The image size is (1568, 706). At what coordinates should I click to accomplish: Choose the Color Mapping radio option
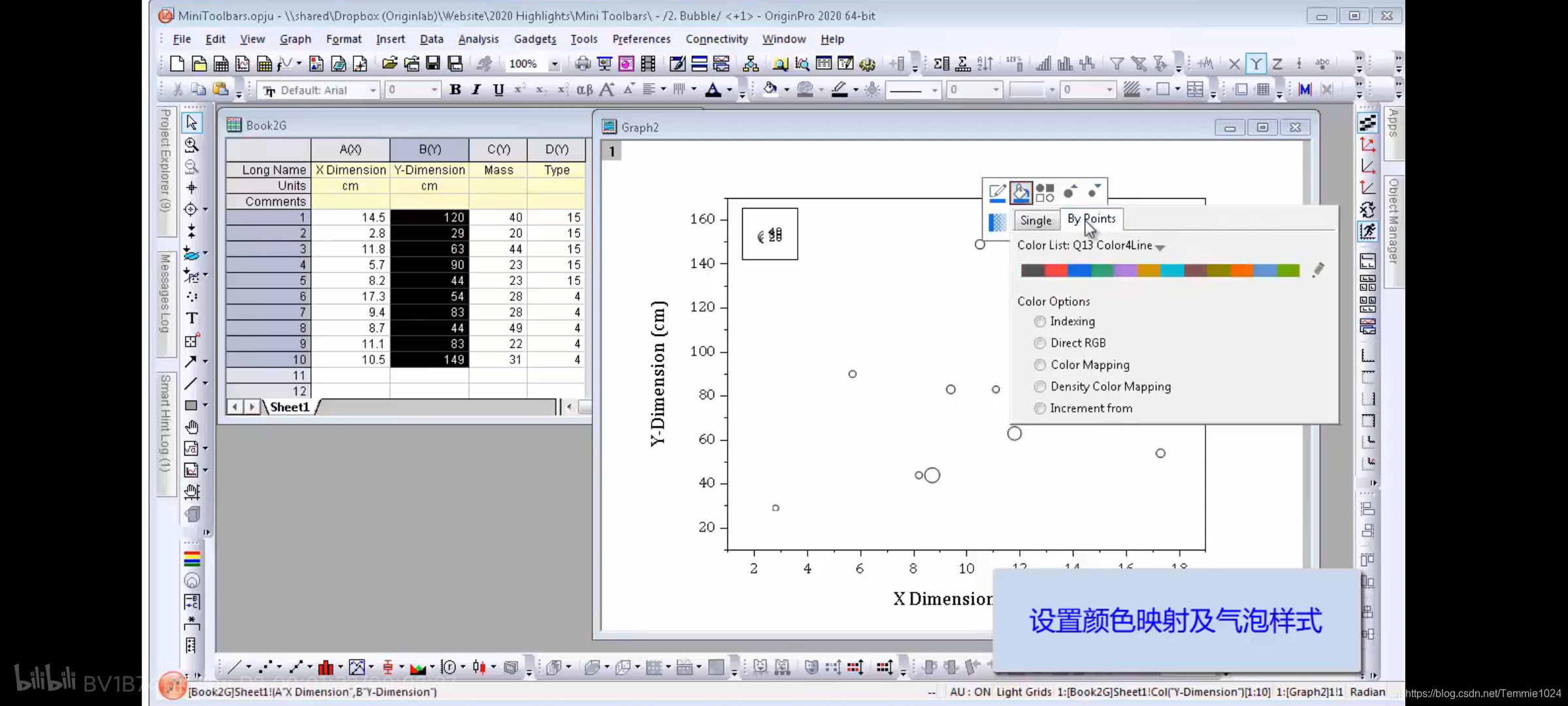coord(1040,365)
